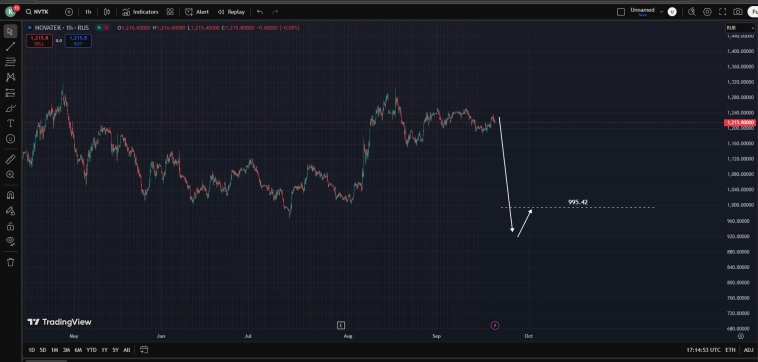Click the pink data-mode icon in legend
This screenshot has height=362, width=758.
pos(107,28)
